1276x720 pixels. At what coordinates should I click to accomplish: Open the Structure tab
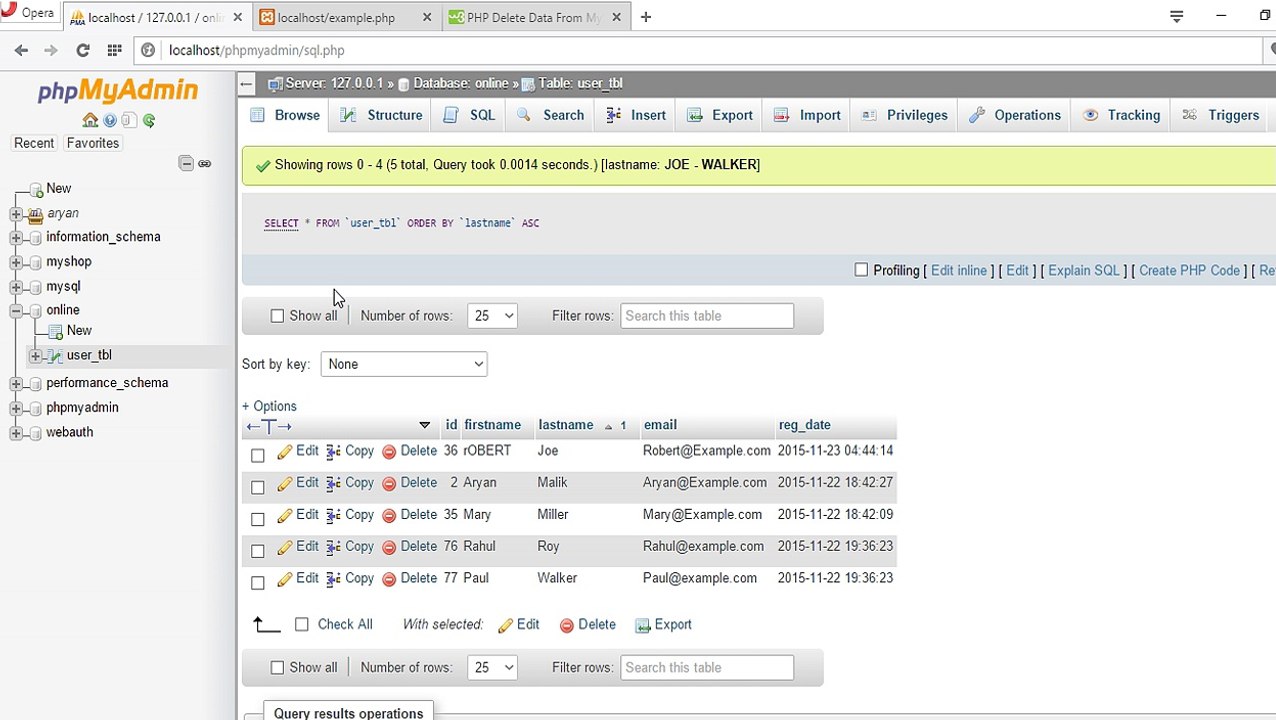click(x=381, y=115)
